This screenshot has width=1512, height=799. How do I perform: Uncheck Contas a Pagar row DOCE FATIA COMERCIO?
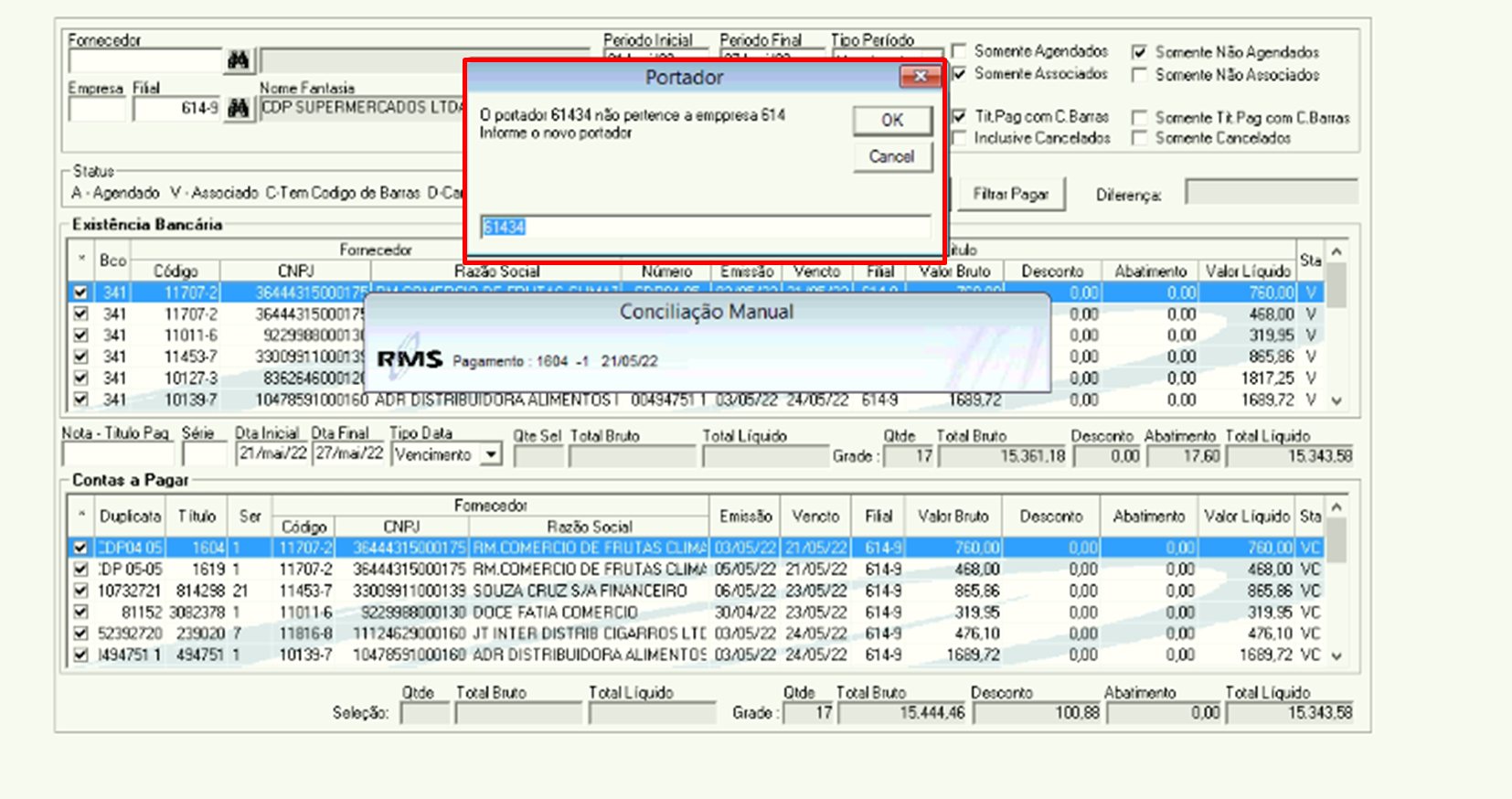80,612
